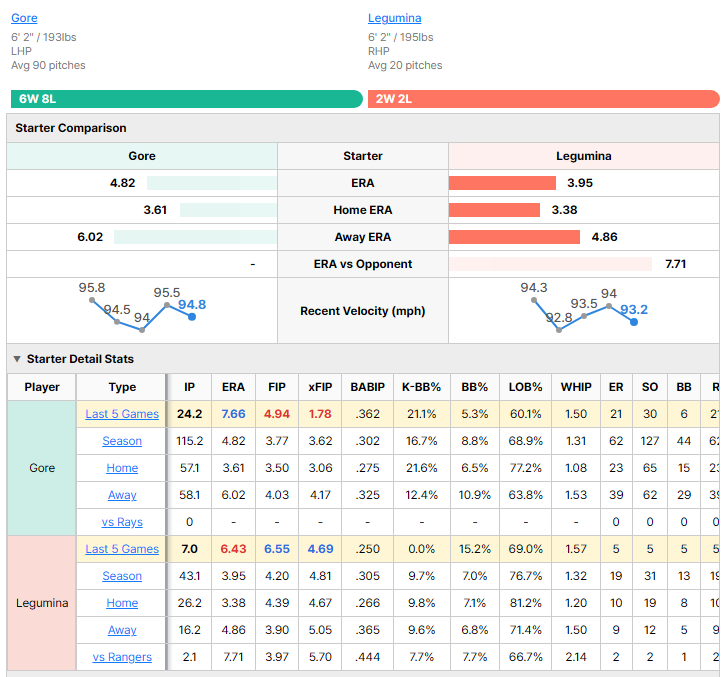Open Gore's Season stats link
This screenshot has width=726, height=677.
(122, 441)
